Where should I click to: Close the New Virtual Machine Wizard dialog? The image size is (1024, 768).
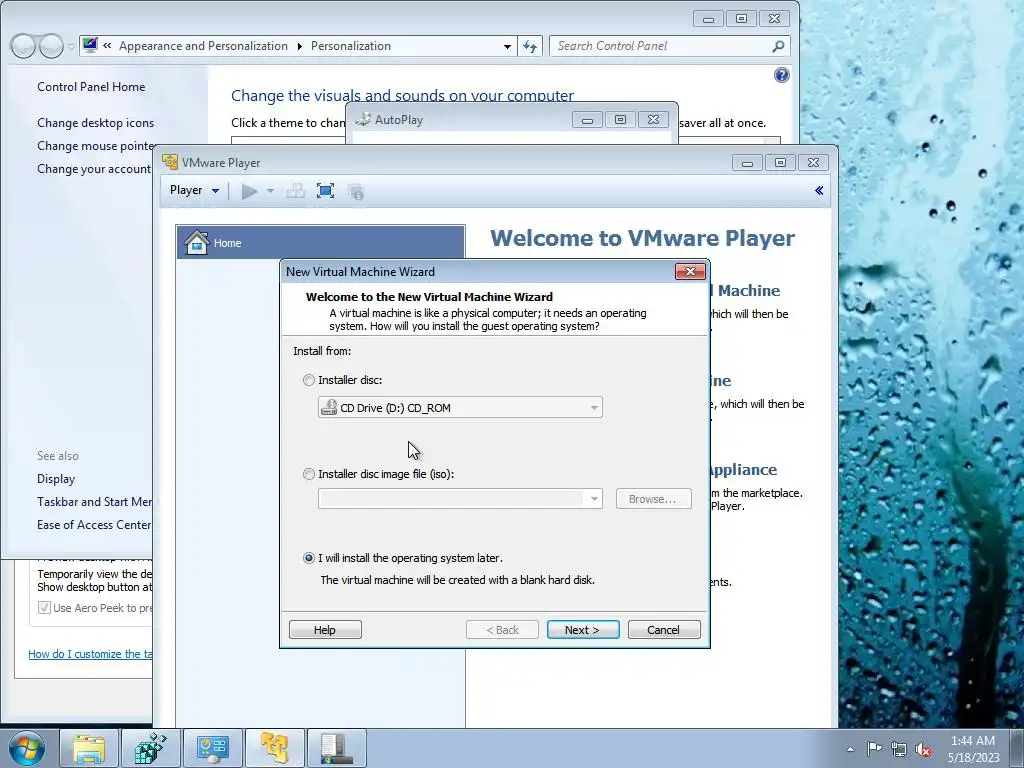click(690, 271)
